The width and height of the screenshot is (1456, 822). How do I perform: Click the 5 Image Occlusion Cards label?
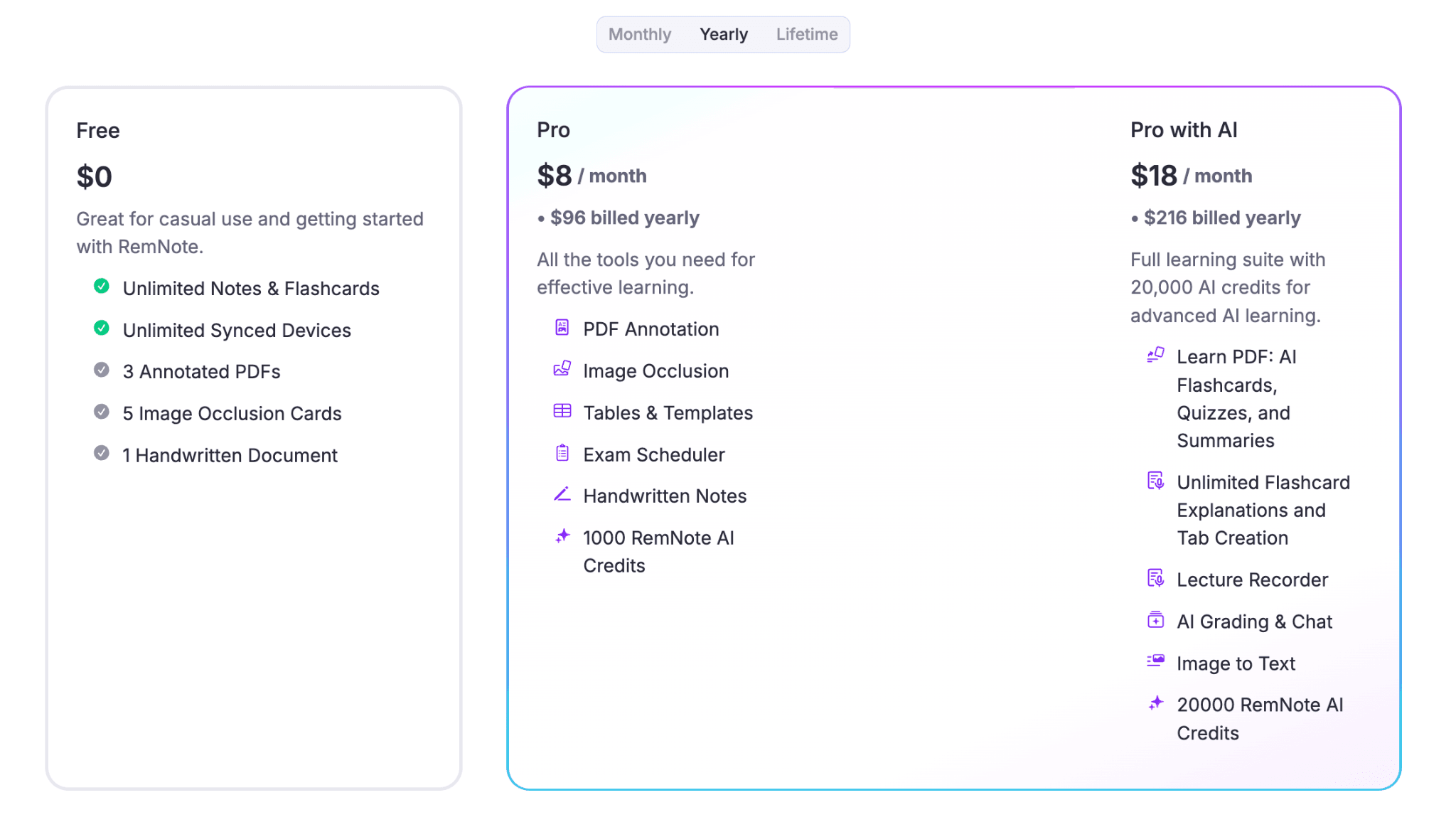point(232,414)
